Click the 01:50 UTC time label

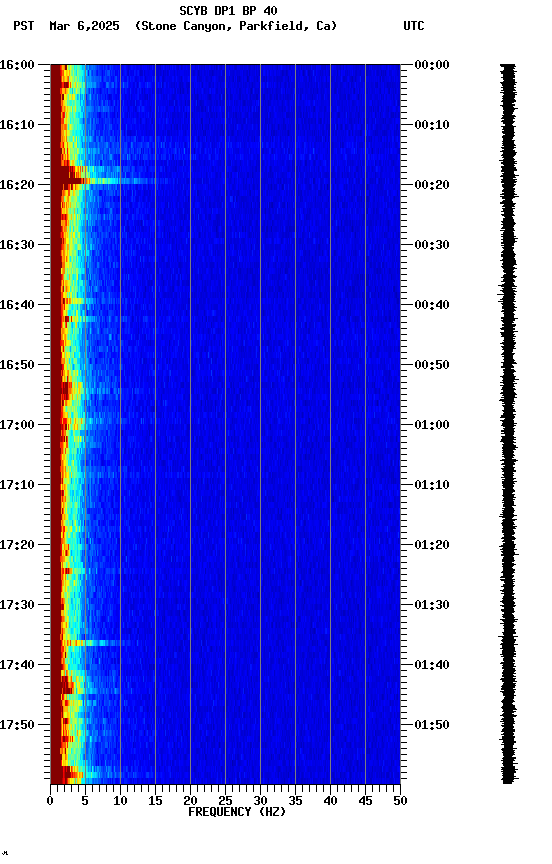tap(432, 725)
